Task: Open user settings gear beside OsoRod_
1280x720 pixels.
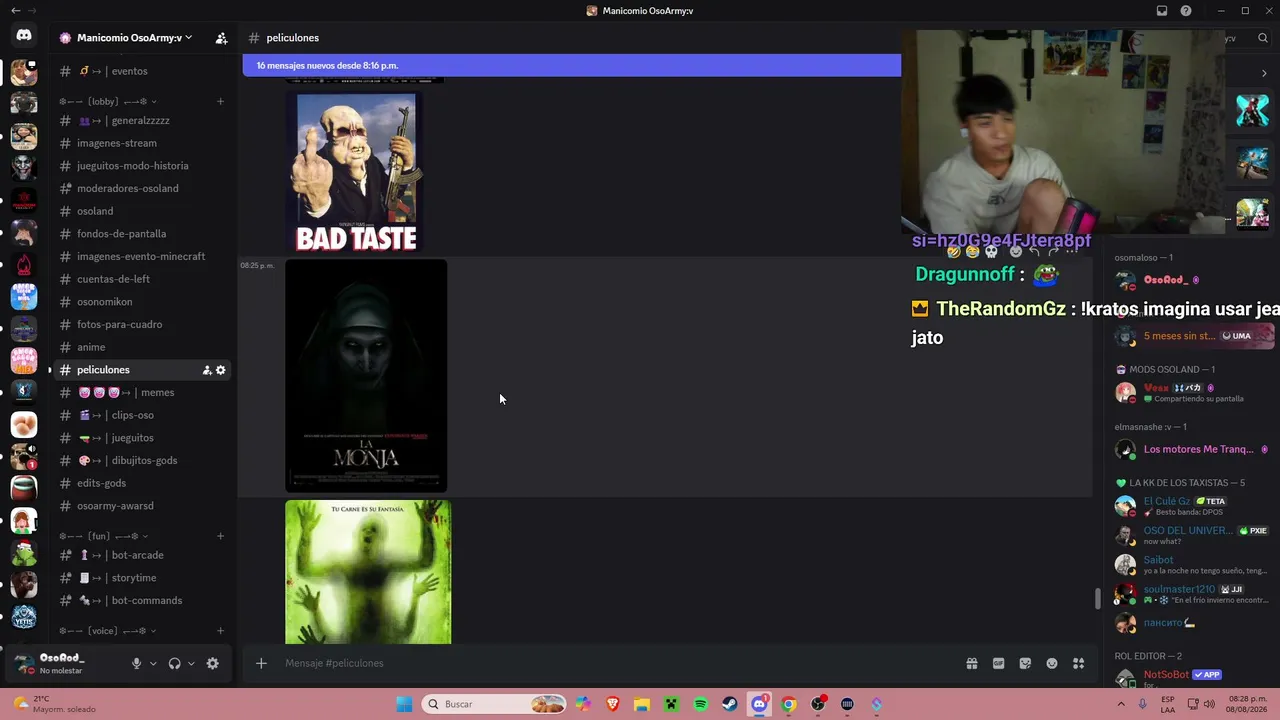Action: tap(212, 663)
